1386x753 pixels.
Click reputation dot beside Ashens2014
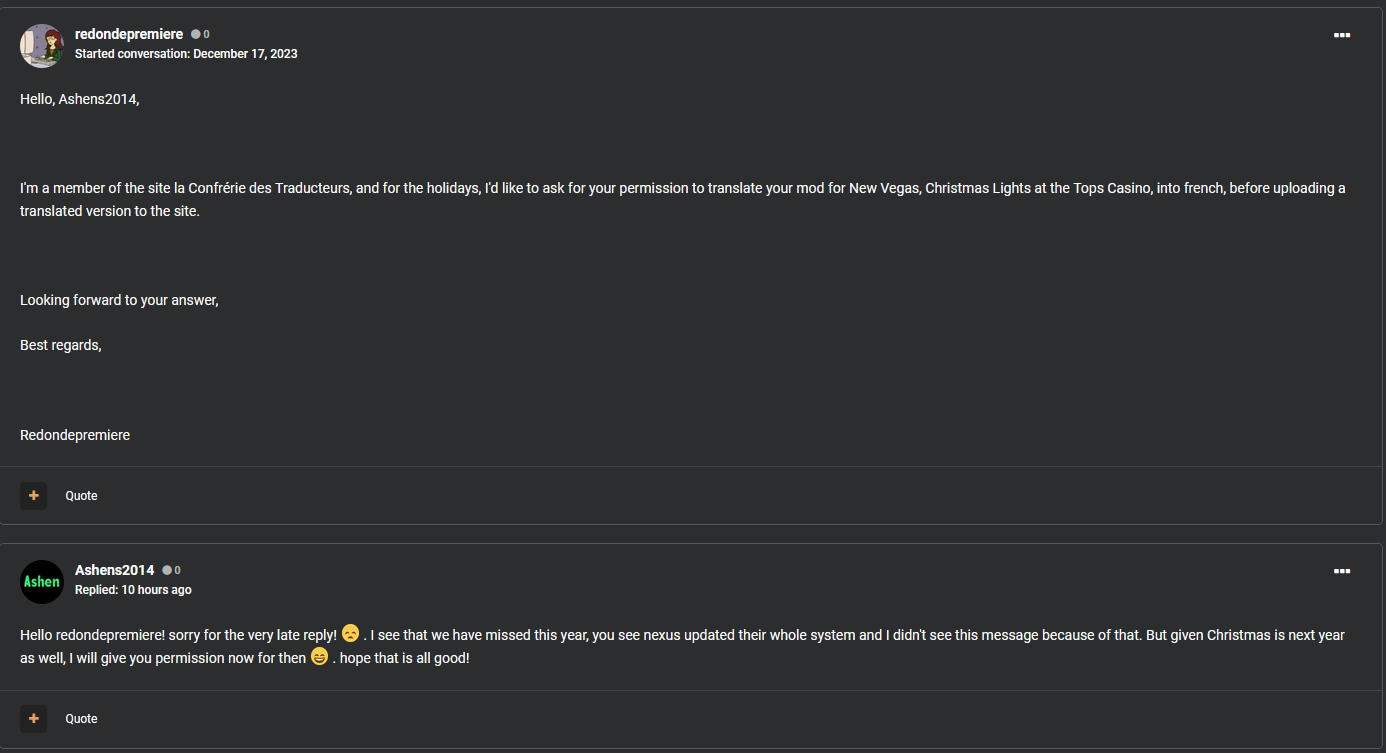(x=167, y=570)
